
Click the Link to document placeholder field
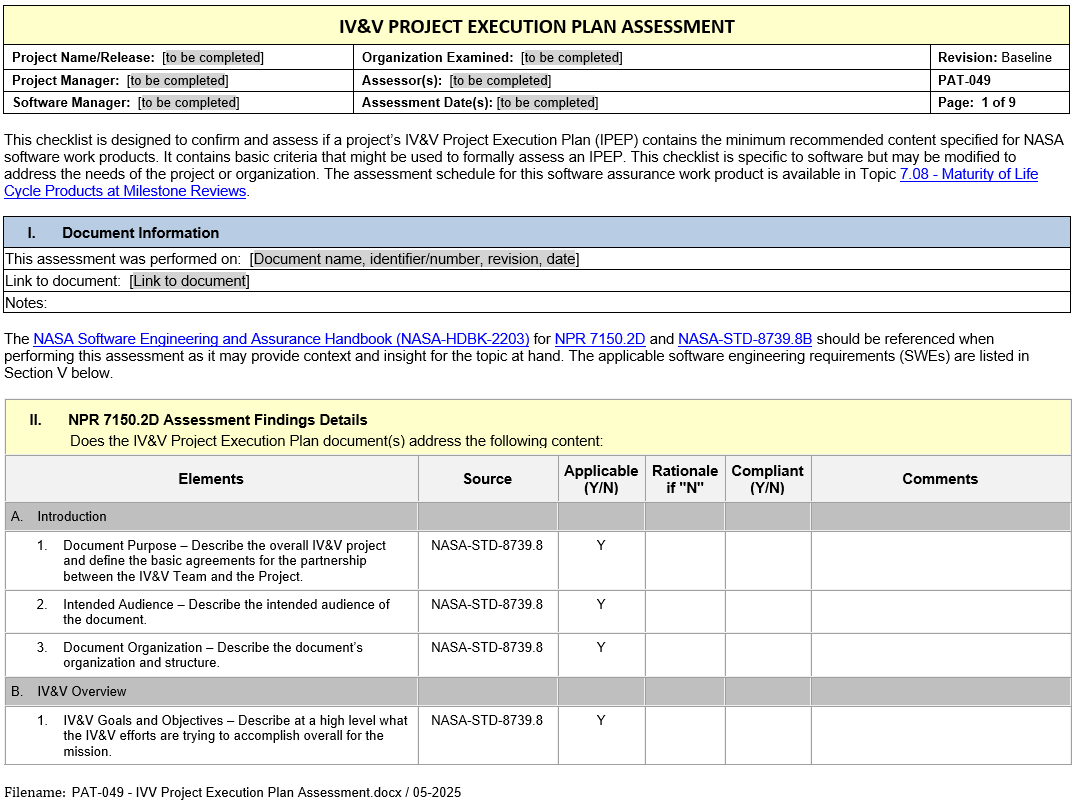point(189,281)
